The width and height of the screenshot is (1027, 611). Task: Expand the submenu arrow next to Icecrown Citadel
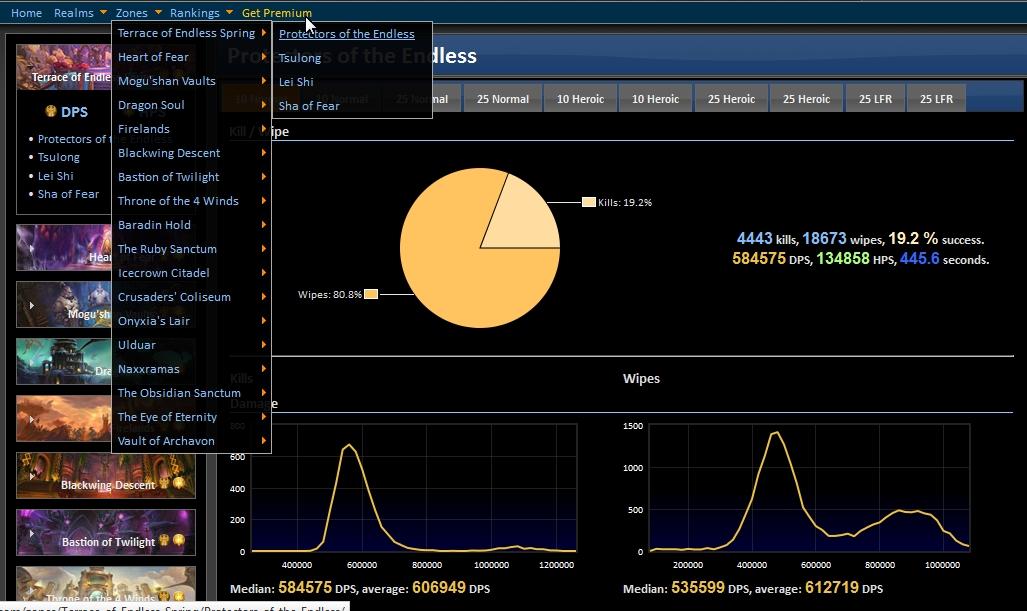(x=263, y=272)
